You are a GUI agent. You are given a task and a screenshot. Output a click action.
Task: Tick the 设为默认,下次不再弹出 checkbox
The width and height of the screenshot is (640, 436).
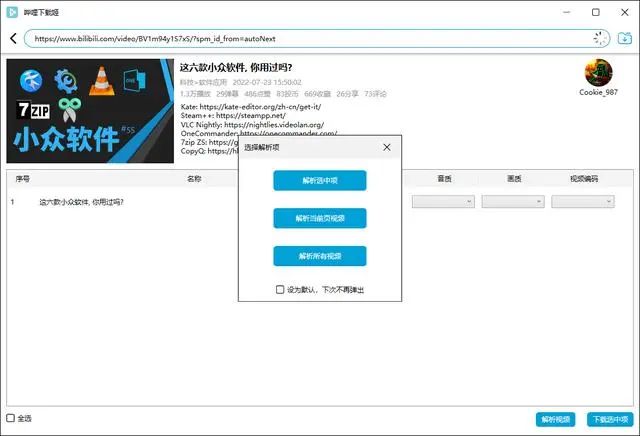[280, 289]
